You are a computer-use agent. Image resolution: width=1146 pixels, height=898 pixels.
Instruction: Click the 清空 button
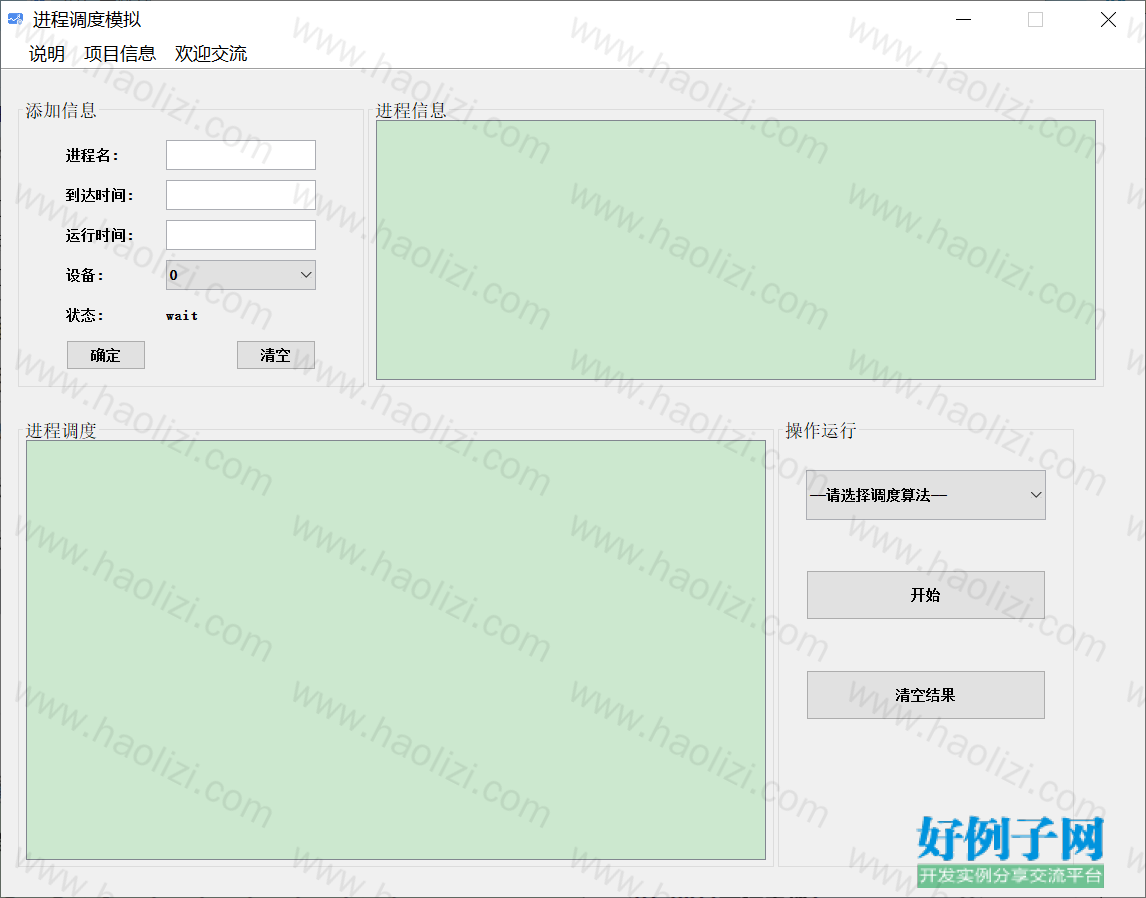[x=276, y=355]
